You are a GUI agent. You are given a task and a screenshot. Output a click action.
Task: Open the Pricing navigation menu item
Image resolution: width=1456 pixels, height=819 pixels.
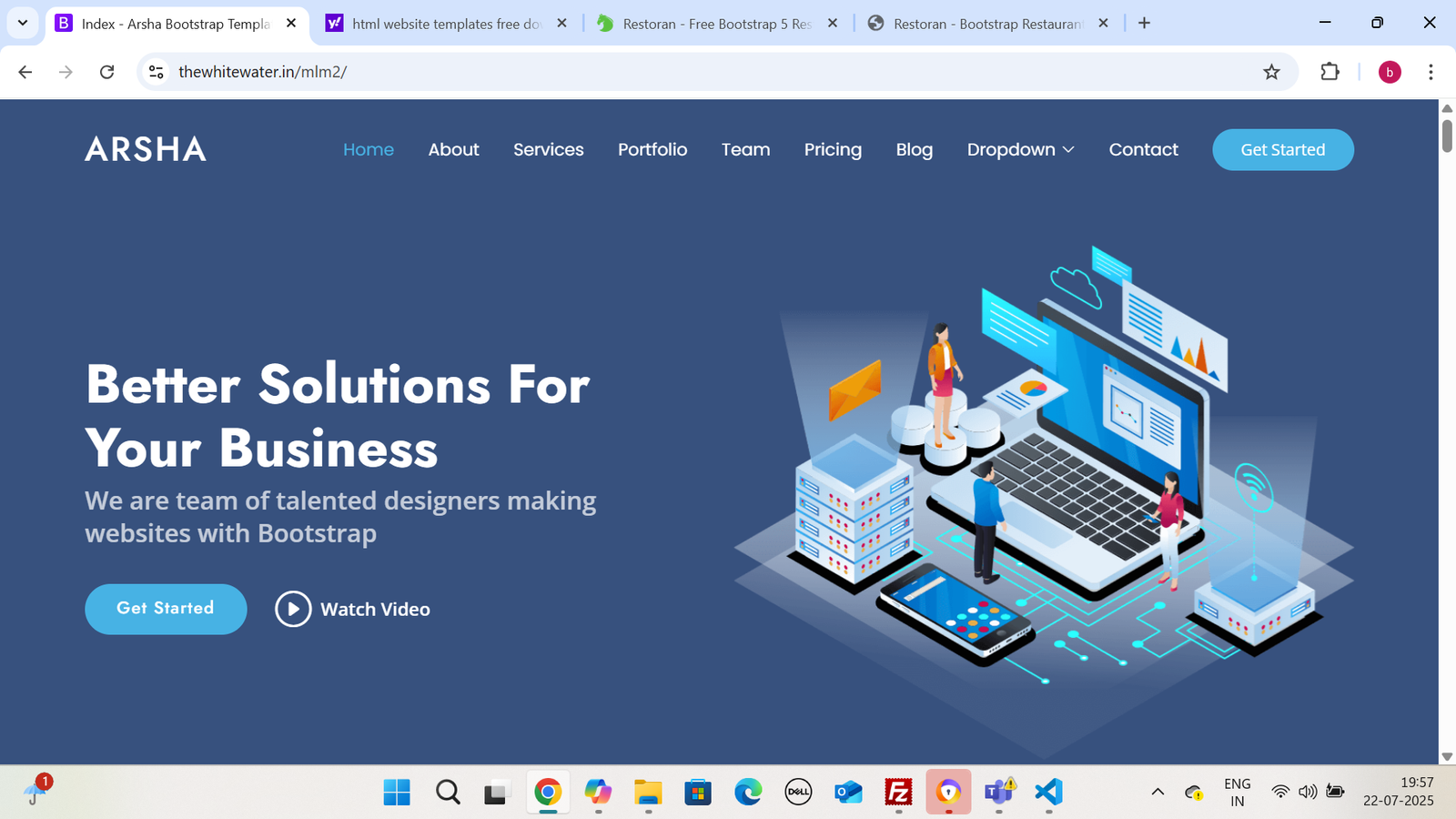(x=833, y=150)
